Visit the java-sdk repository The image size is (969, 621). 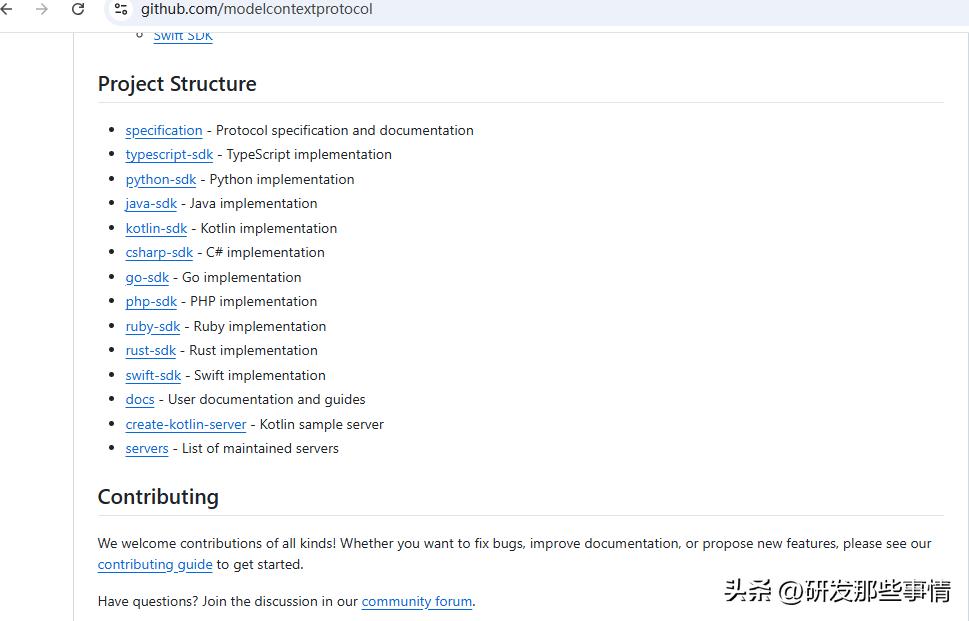pyautogui.click(x=151, y=204)
